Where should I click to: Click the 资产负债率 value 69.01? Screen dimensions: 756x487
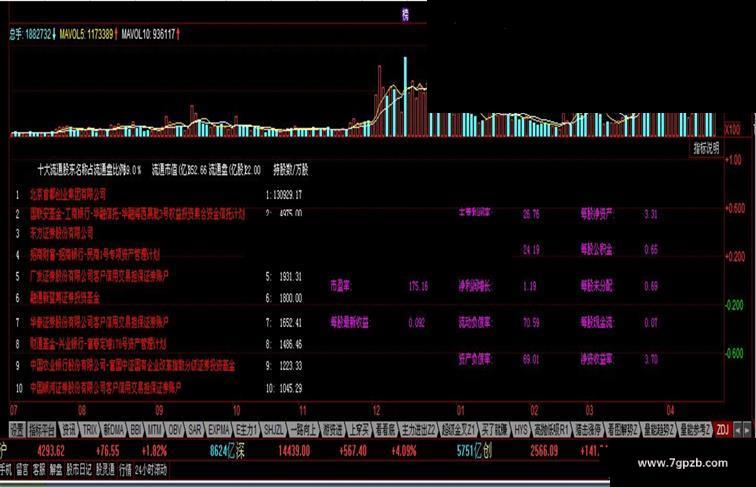pos(531,359)
